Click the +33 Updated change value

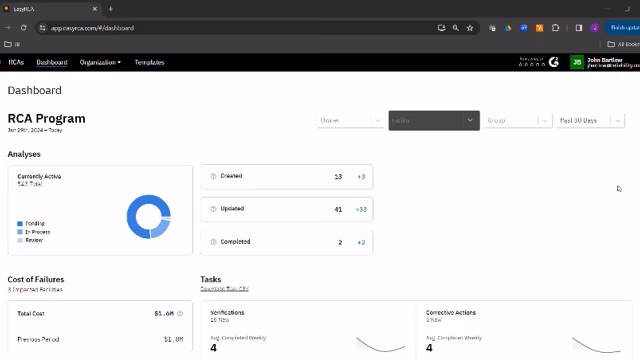pyautogui.click(x=361, y=209)
